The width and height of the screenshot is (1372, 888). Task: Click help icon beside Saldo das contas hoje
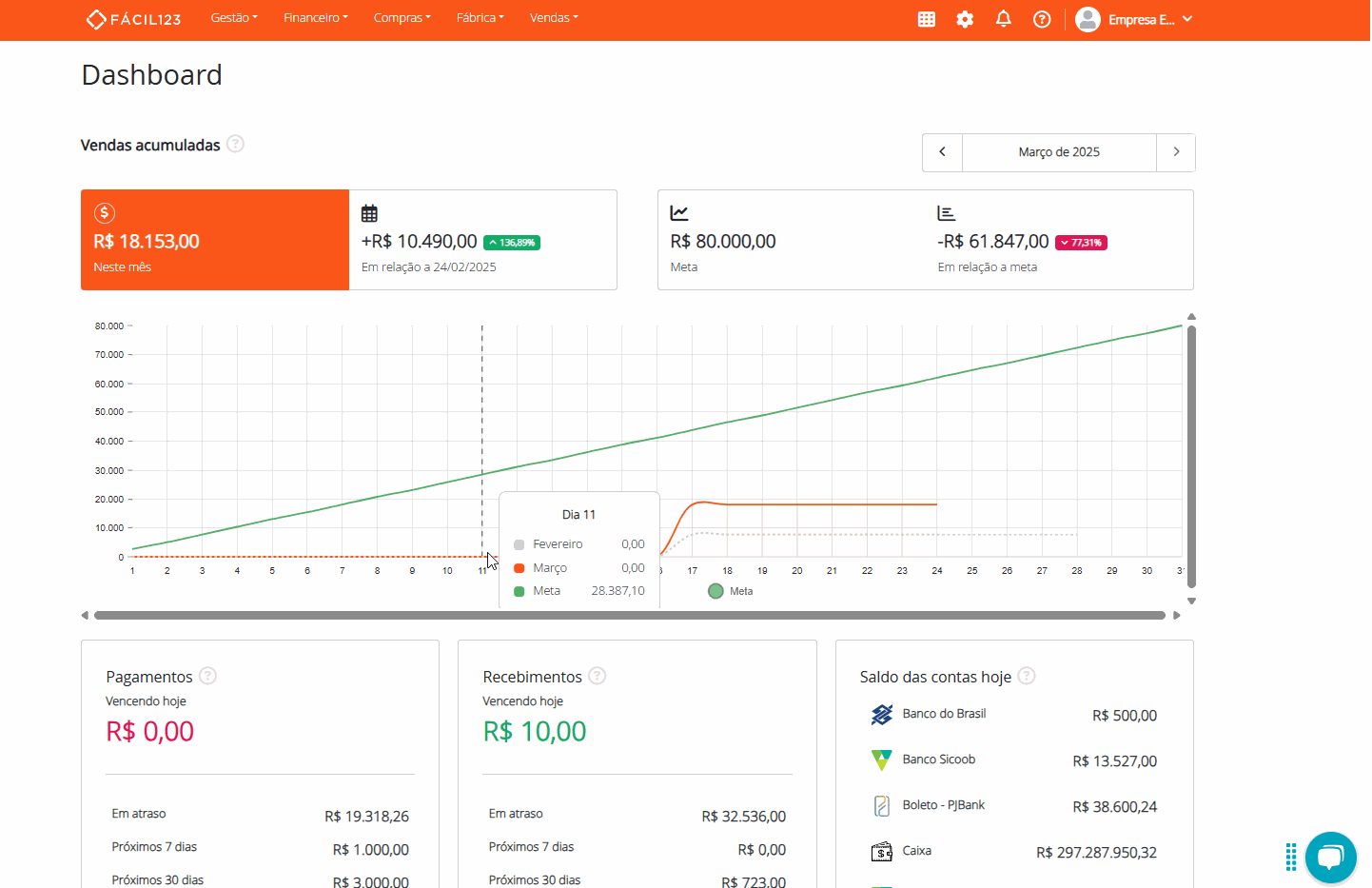(1027, 676)
